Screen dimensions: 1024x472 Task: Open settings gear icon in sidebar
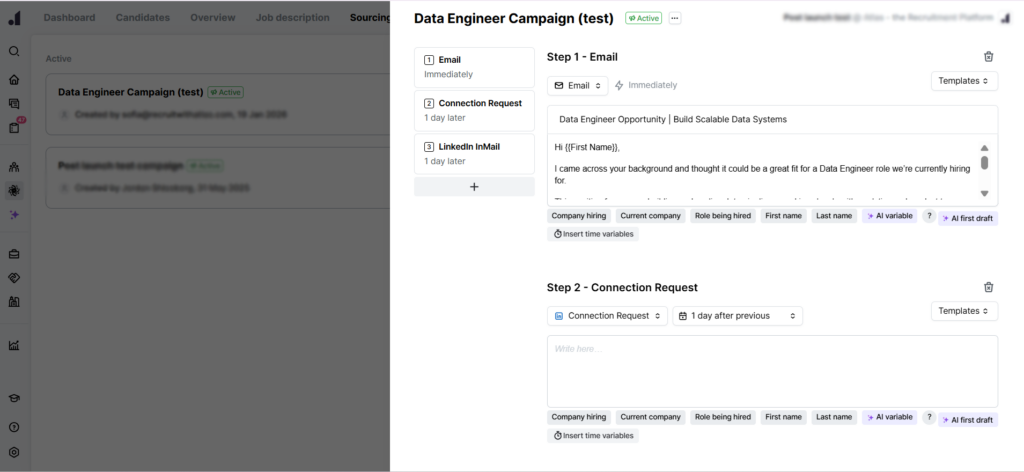(14, 452)
